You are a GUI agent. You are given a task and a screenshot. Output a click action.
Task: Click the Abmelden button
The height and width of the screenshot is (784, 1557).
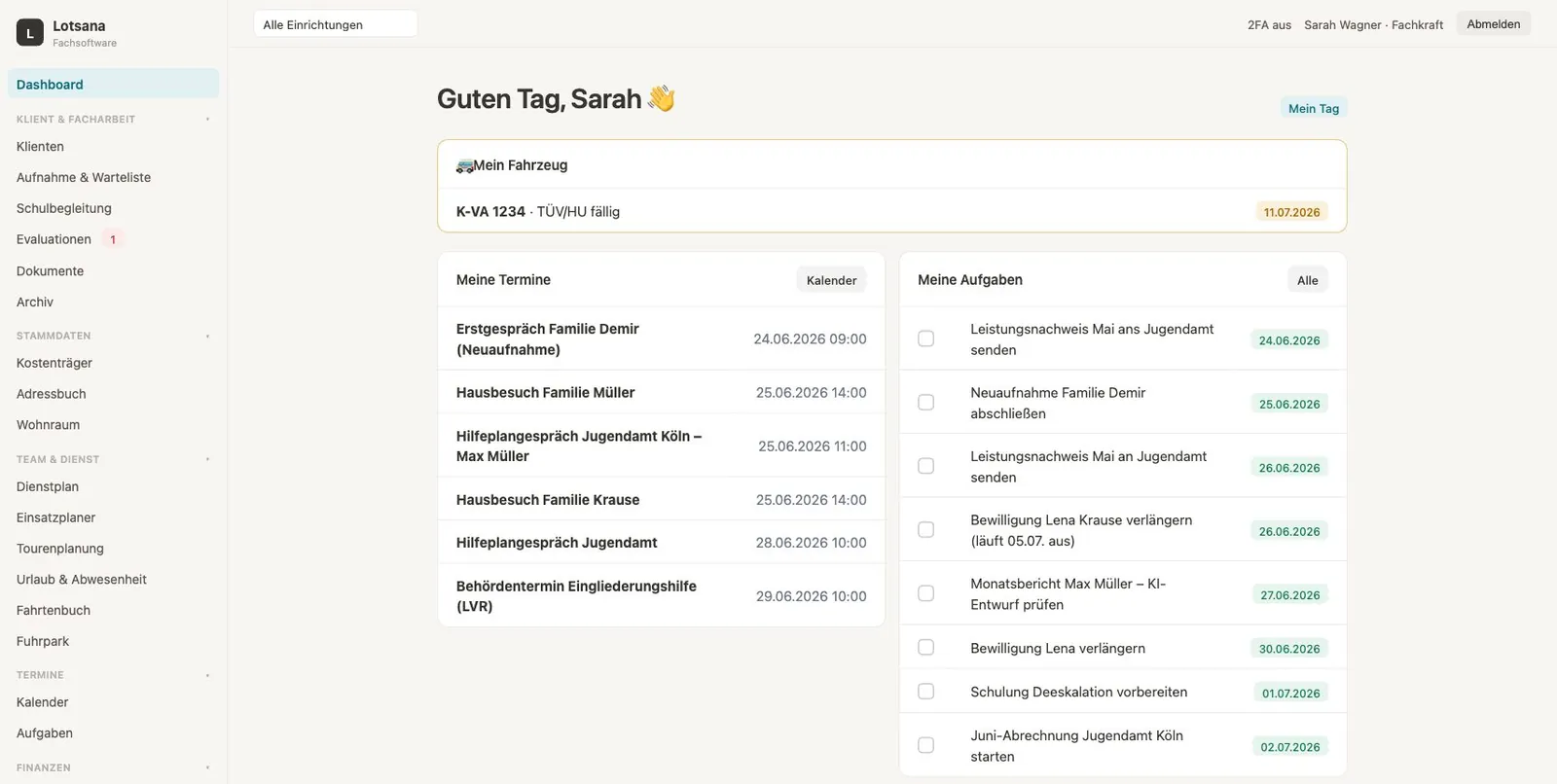[x=1494, y=24]
